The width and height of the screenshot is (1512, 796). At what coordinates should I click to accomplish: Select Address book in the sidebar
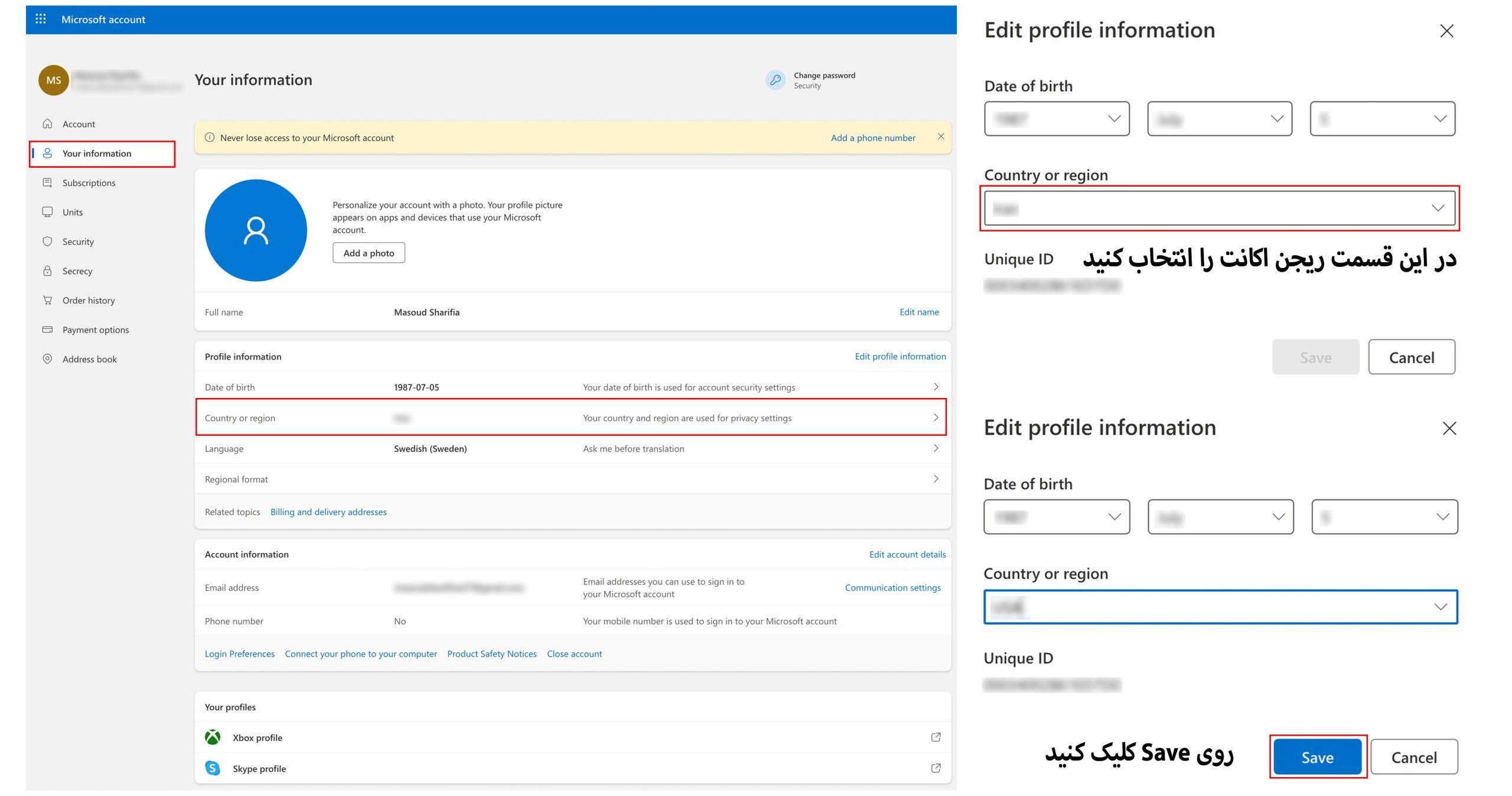(89, 359)
